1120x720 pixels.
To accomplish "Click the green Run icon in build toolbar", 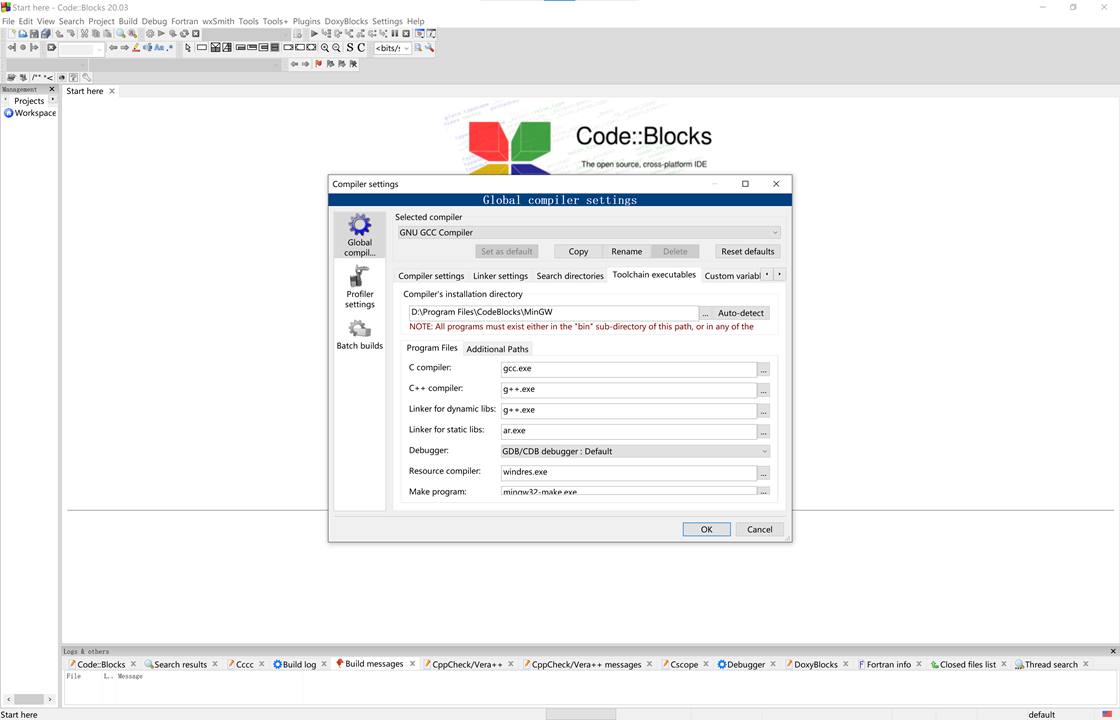I will point(161,34).
